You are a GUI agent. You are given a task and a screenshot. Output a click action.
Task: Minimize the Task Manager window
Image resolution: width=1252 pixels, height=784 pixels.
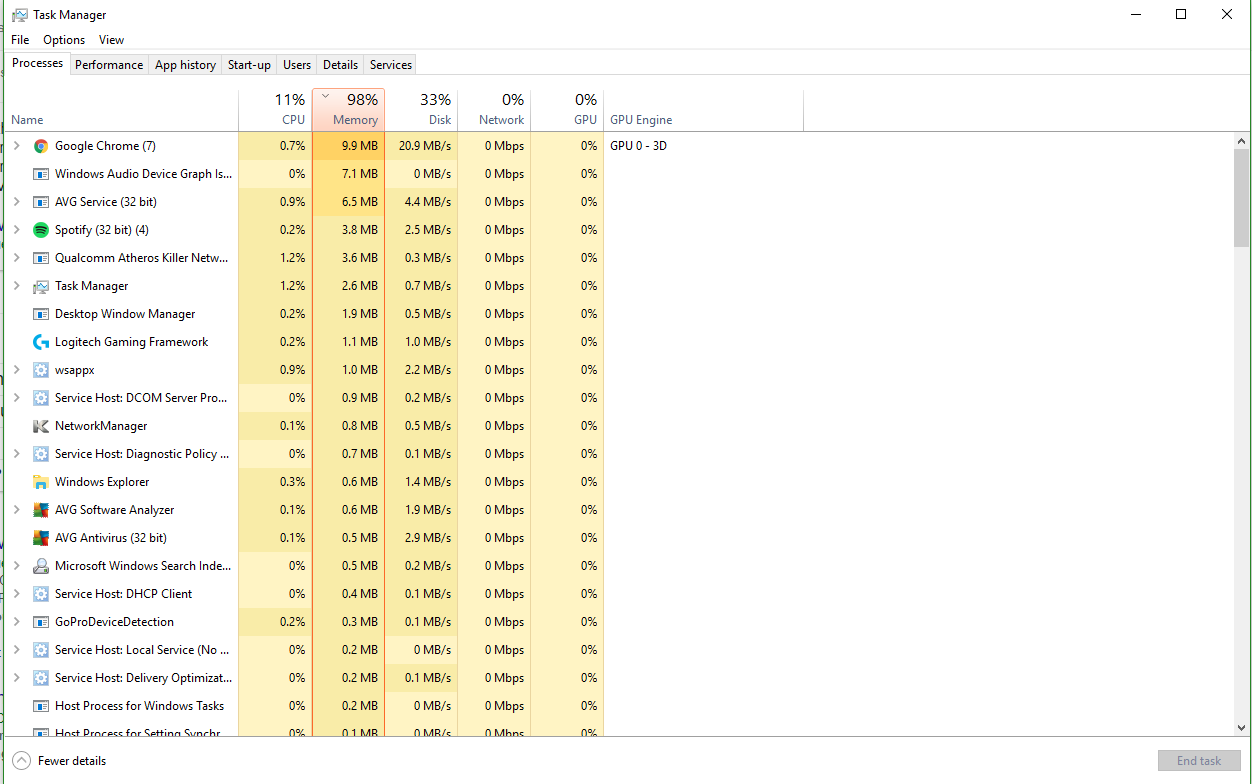point(1135,15)
